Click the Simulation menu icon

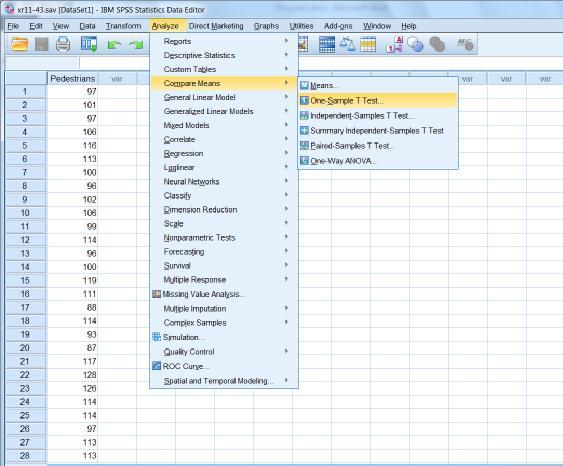click(x=156, y=337)
